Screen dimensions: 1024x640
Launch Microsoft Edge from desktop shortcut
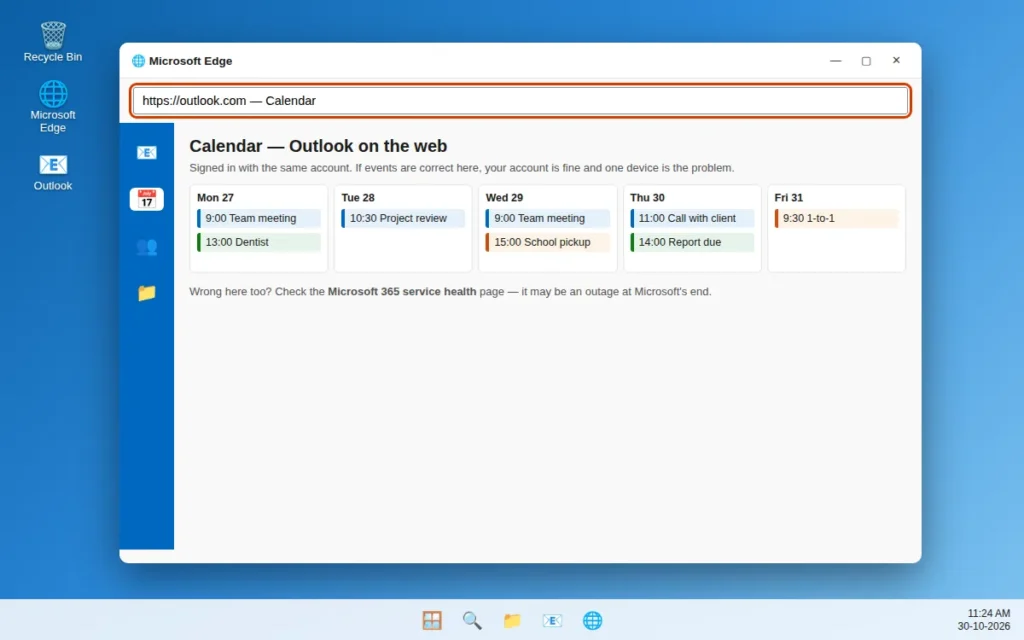[53, 106]
